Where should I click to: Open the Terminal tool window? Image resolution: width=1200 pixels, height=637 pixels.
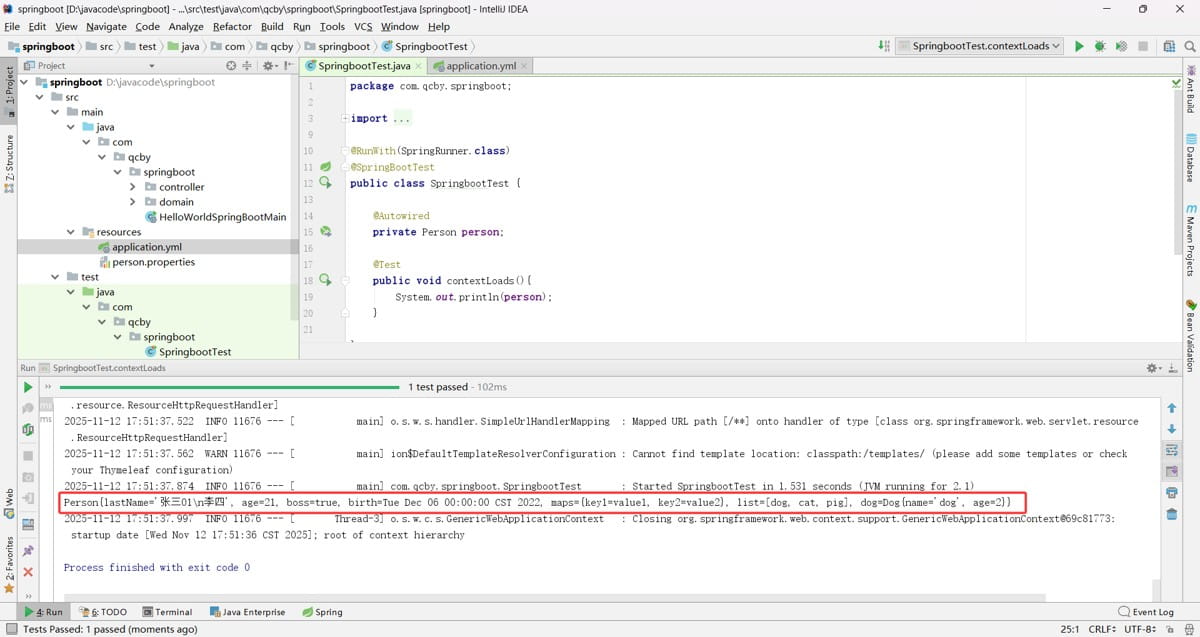167,612
